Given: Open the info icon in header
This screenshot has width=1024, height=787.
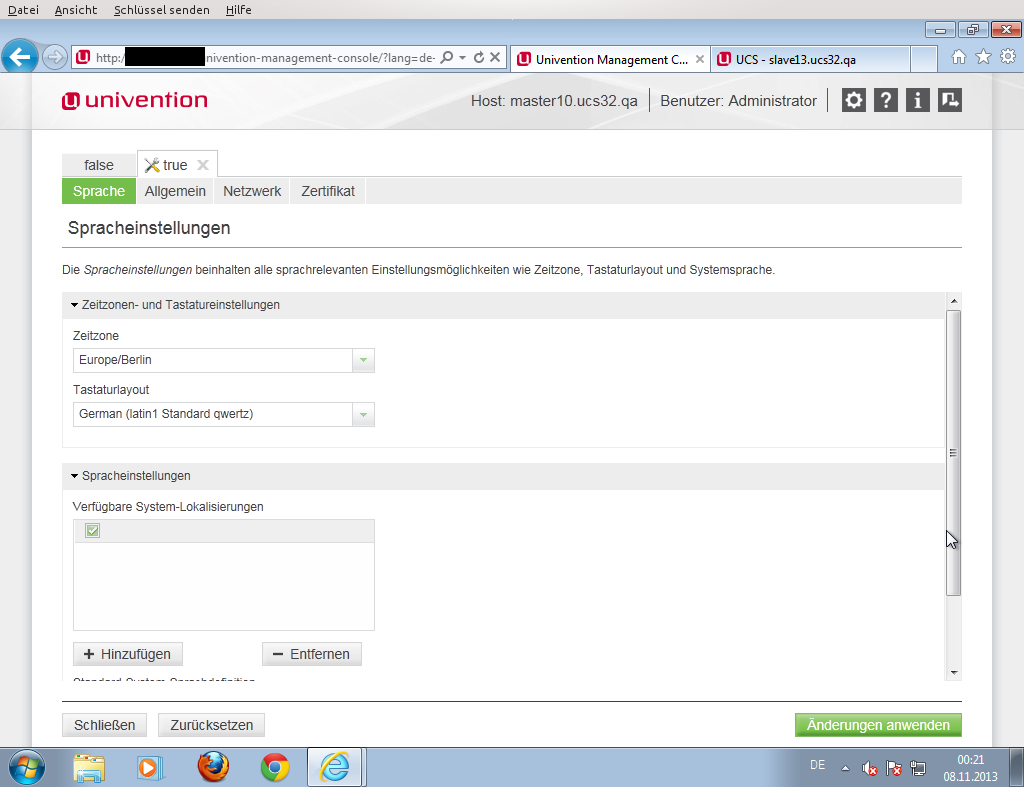Looking at the screenshot, I should coord(917,100).
